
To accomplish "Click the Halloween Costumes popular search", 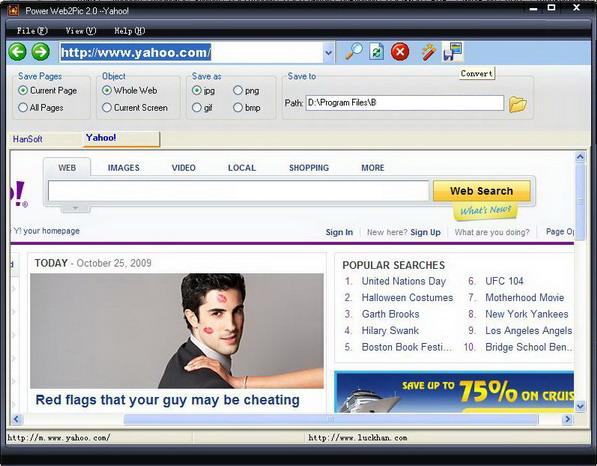I will tap(407, 298).
